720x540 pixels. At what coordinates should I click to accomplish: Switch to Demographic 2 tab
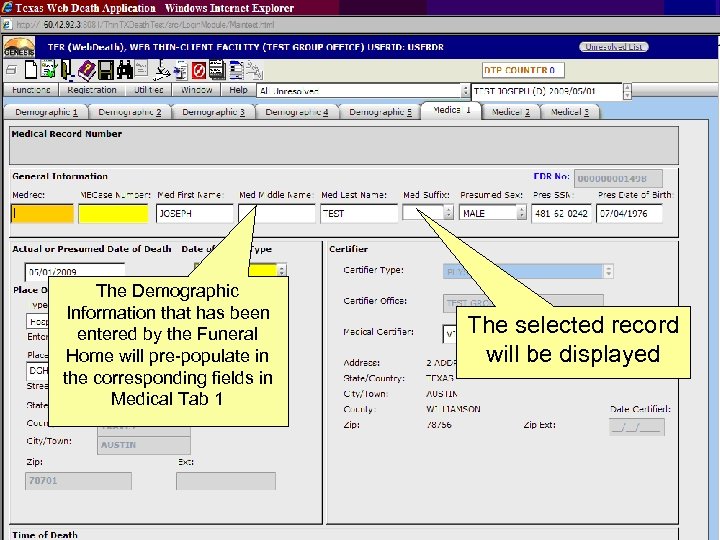click(129, 112)
